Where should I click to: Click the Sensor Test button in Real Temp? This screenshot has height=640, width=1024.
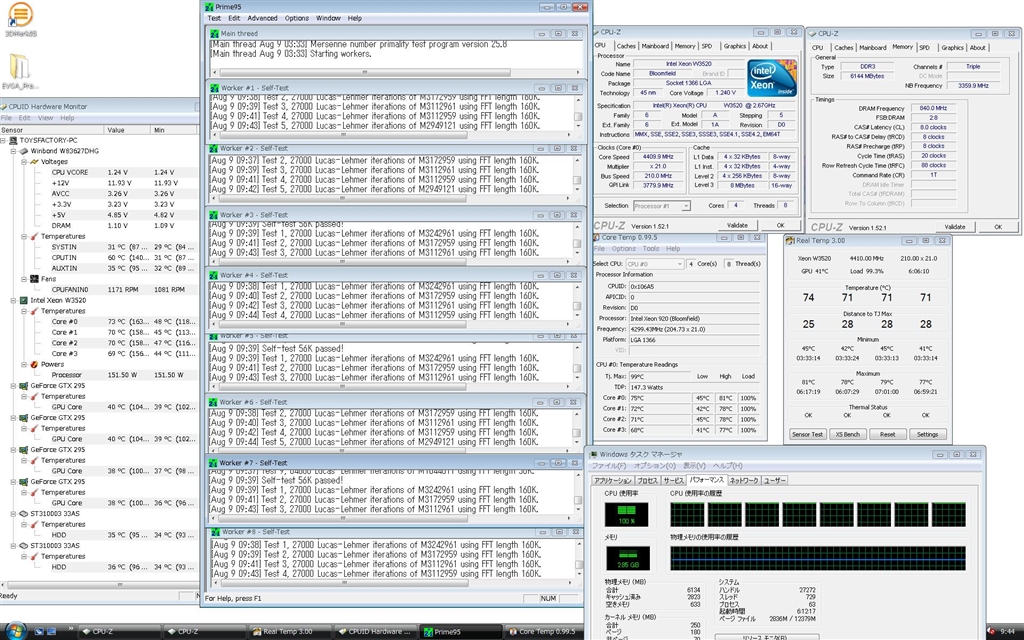tap(808, 434)
